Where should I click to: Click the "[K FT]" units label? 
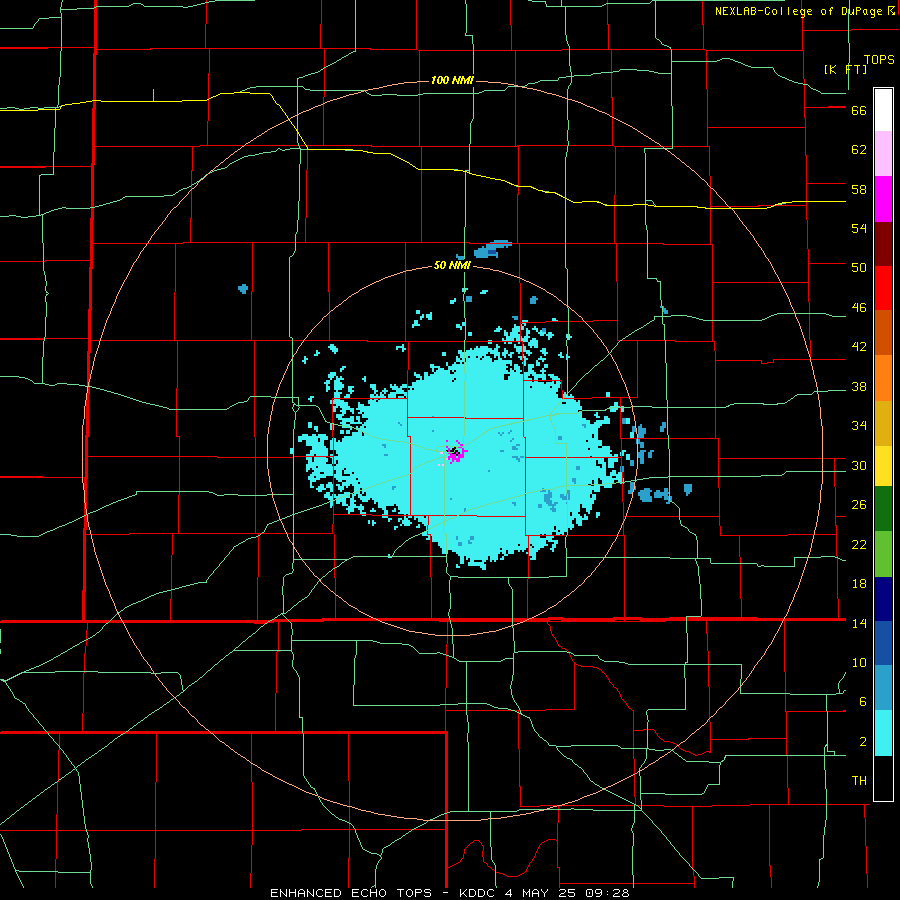click(845, 69)
